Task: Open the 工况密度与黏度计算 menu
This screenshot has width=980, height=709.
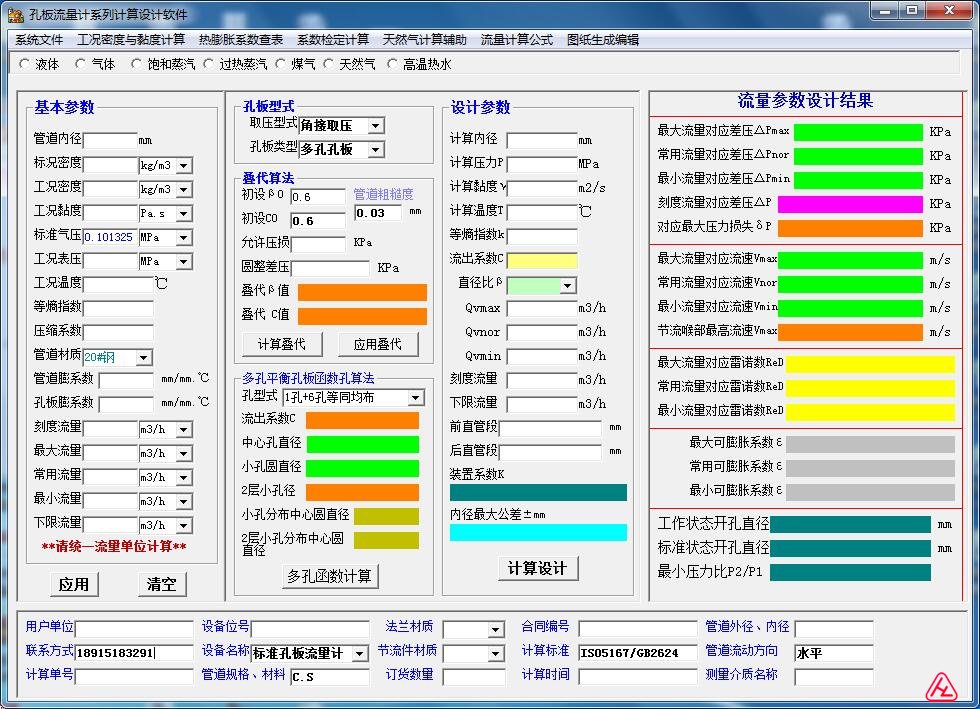Action: point(131,40)
